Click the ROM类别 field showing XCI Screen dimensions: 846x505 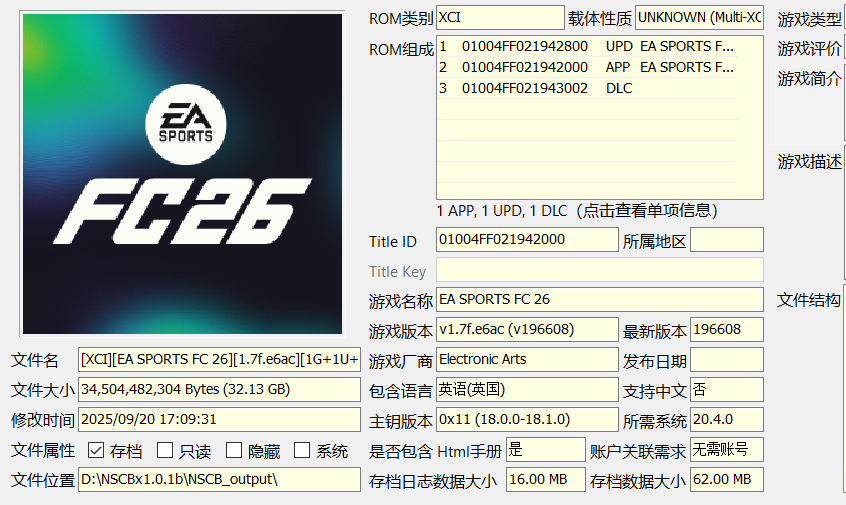click(500, 18)
